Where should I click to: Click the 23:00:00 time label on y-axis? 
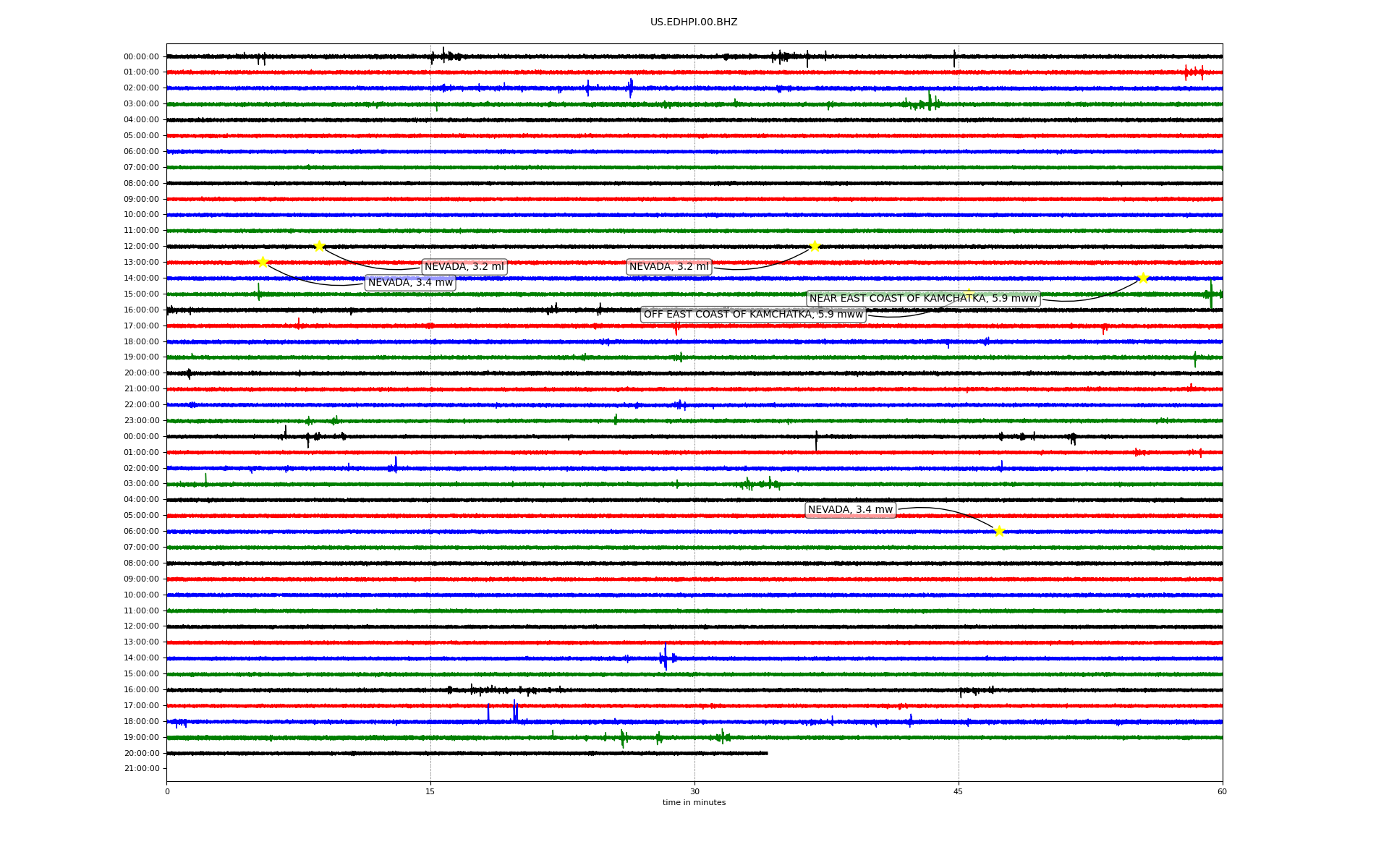(141, 420)
